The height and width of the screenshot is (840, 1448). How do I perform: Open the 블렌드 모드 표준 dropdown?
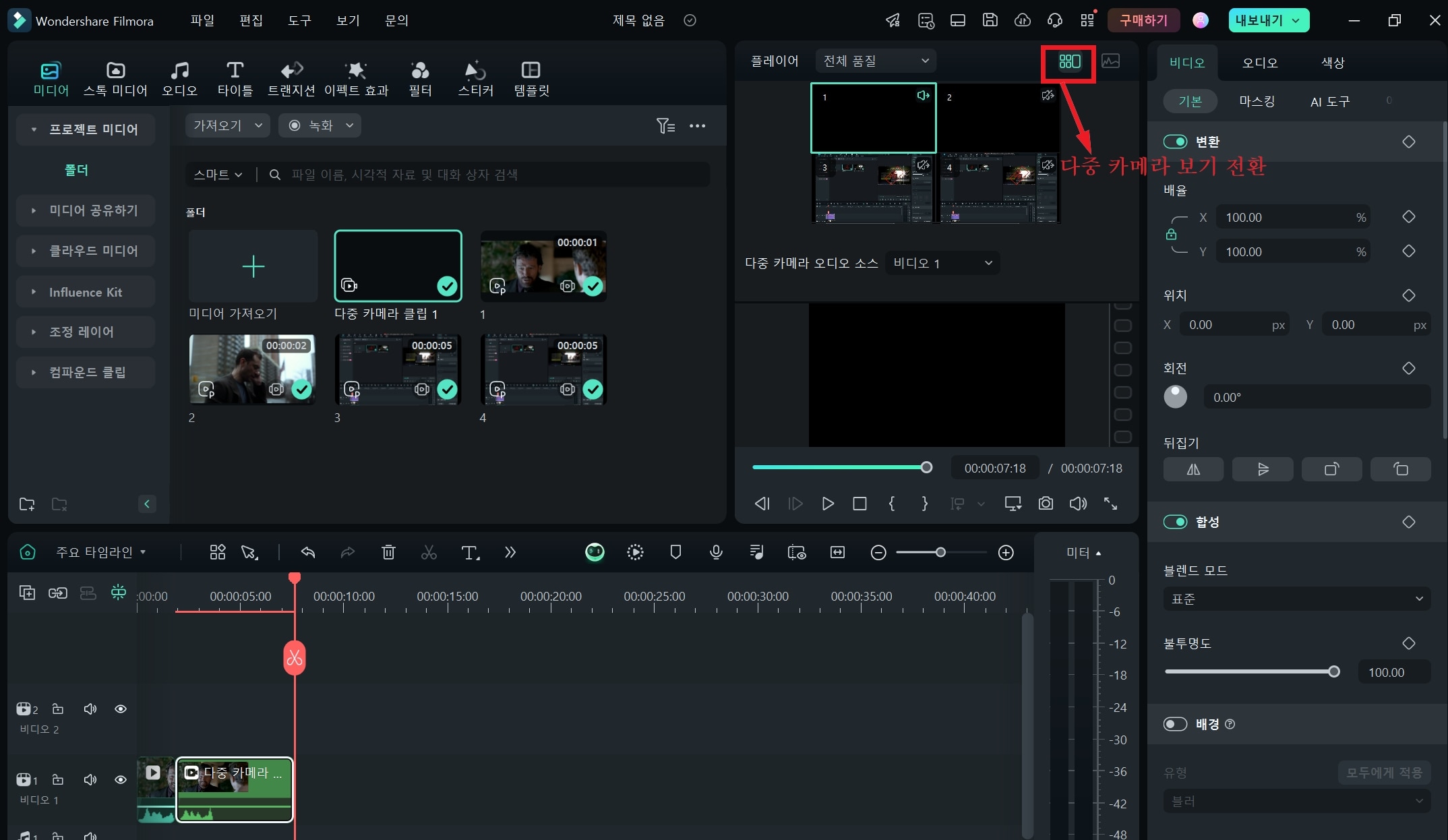tap(1296, 599)
